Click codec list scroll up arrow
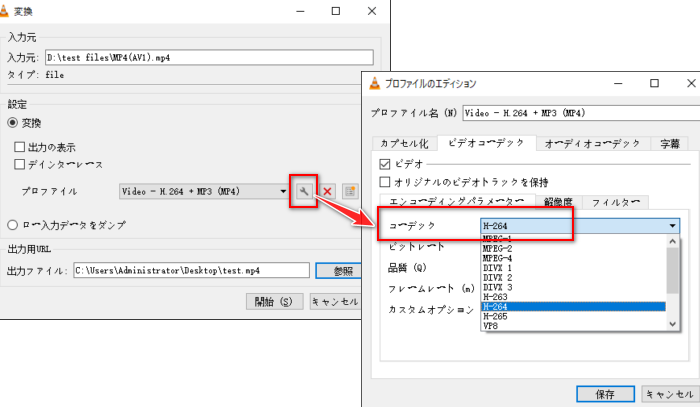Viewport: 700px width, 407px height. [x=672, y=241]
